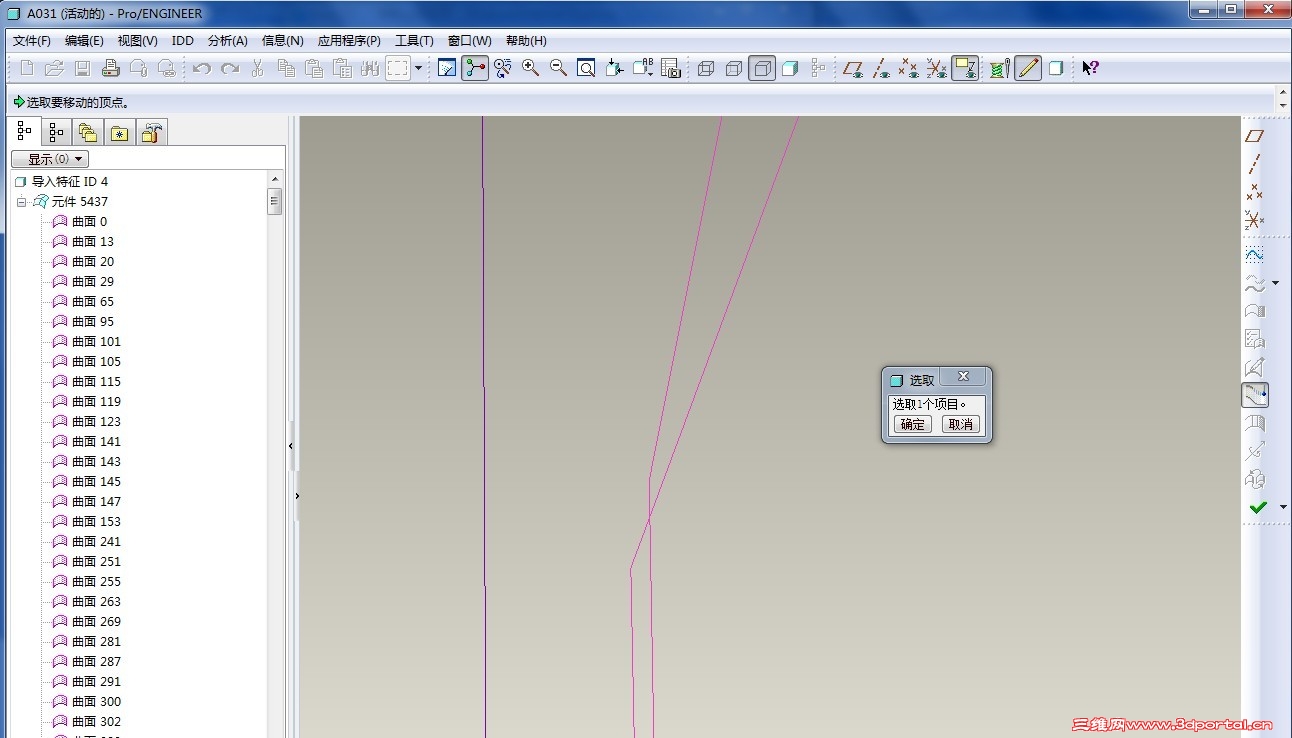The image size is (1292, 738).
Task: Select 曲面 65 in the model tree
Action: 93,302
